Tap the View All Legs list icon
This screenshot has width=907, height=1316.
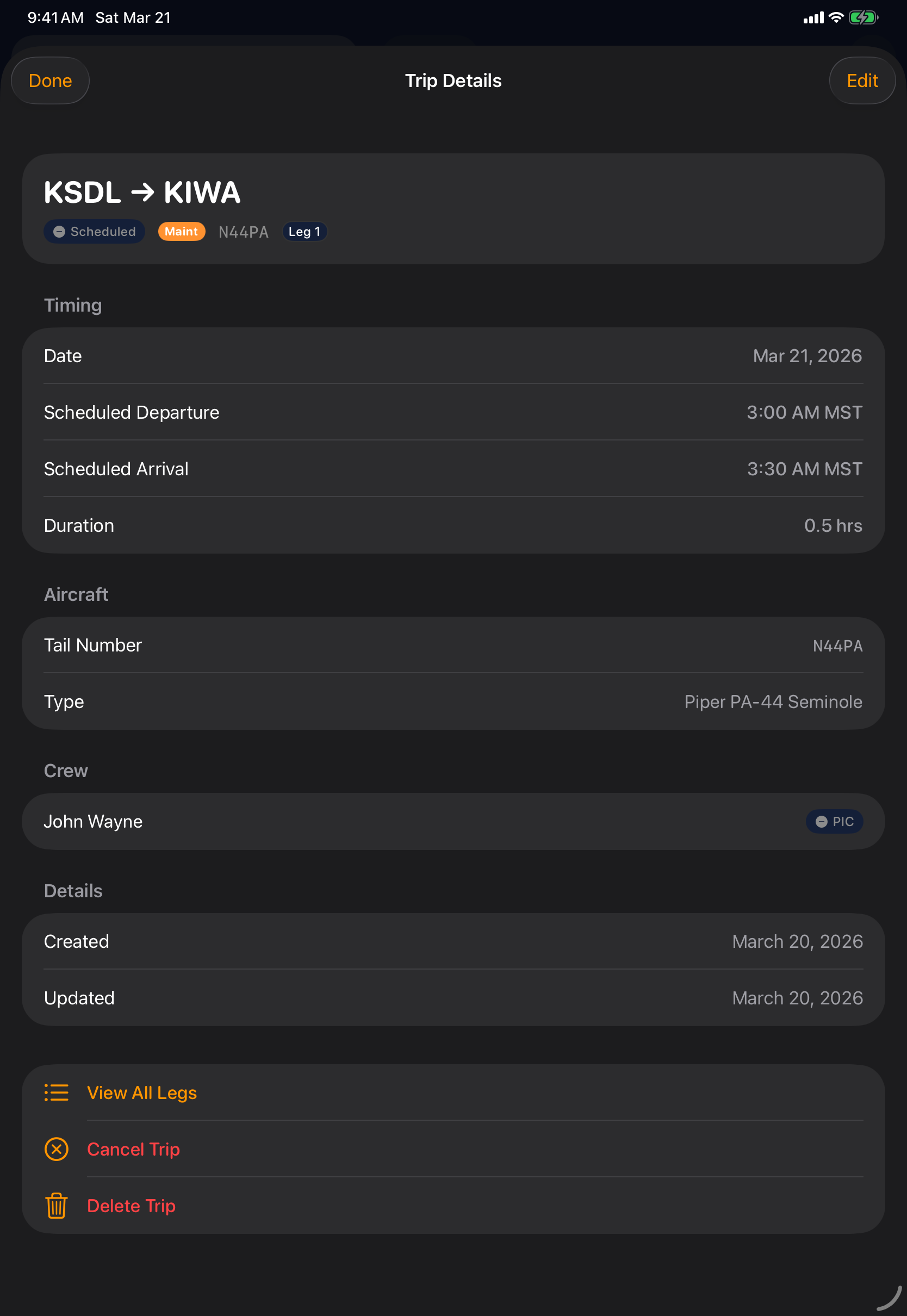point(56,1092)
